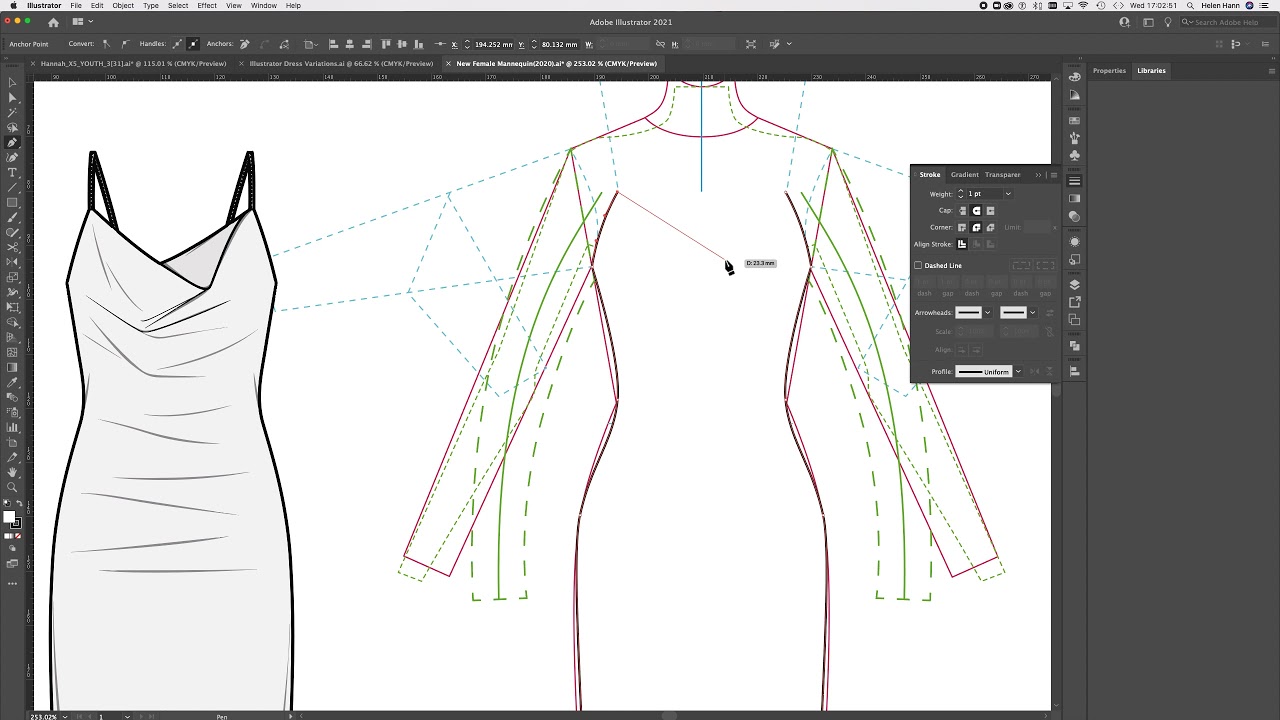Select the Lasso tool
The width and height of the screenshot is (1280, 720).
coord(12,127)
